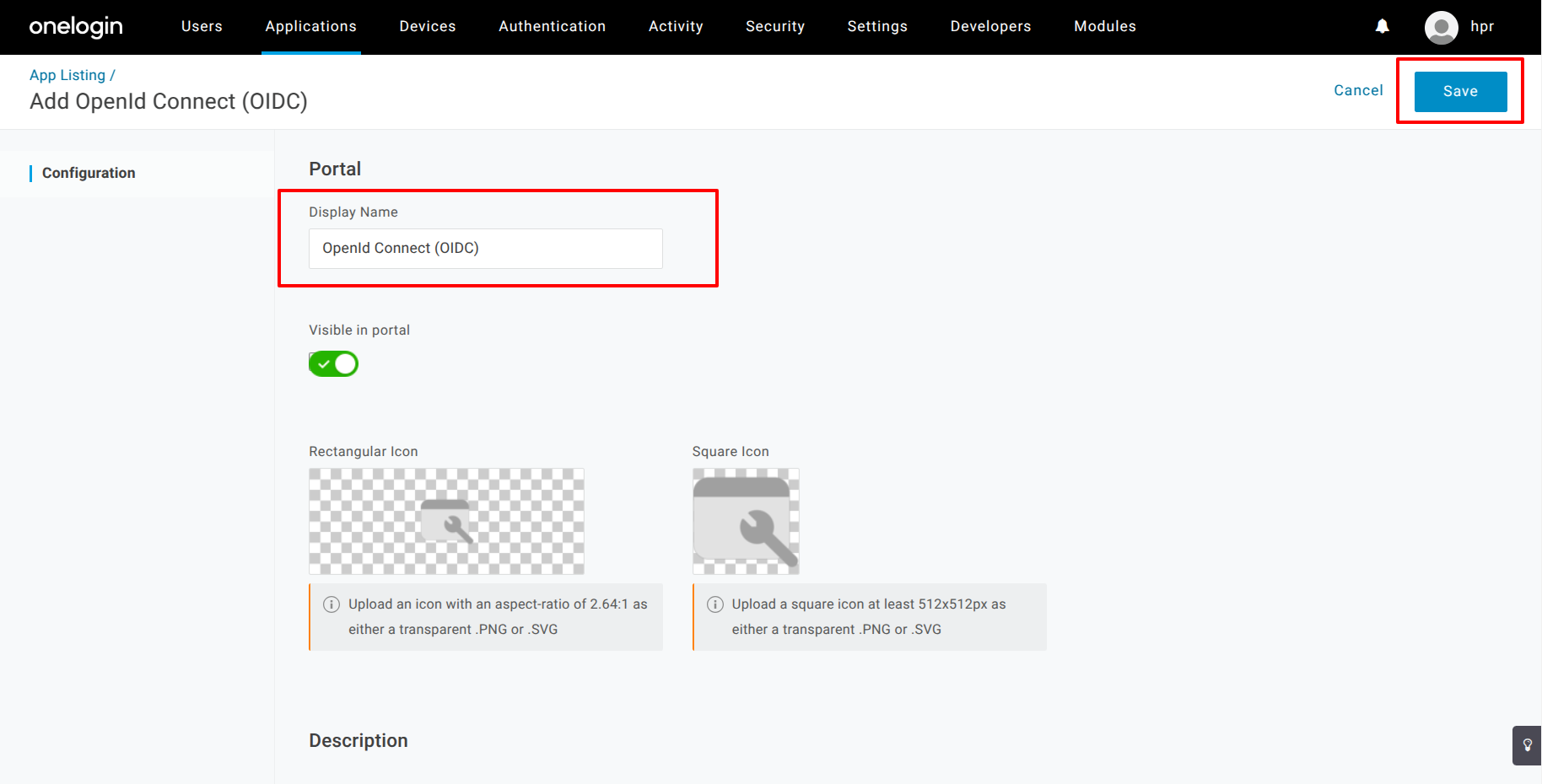Open the user avatar profile icon
This screenshot has width=1542, height=784.
pyautogui.click(x=1441, y=27)
